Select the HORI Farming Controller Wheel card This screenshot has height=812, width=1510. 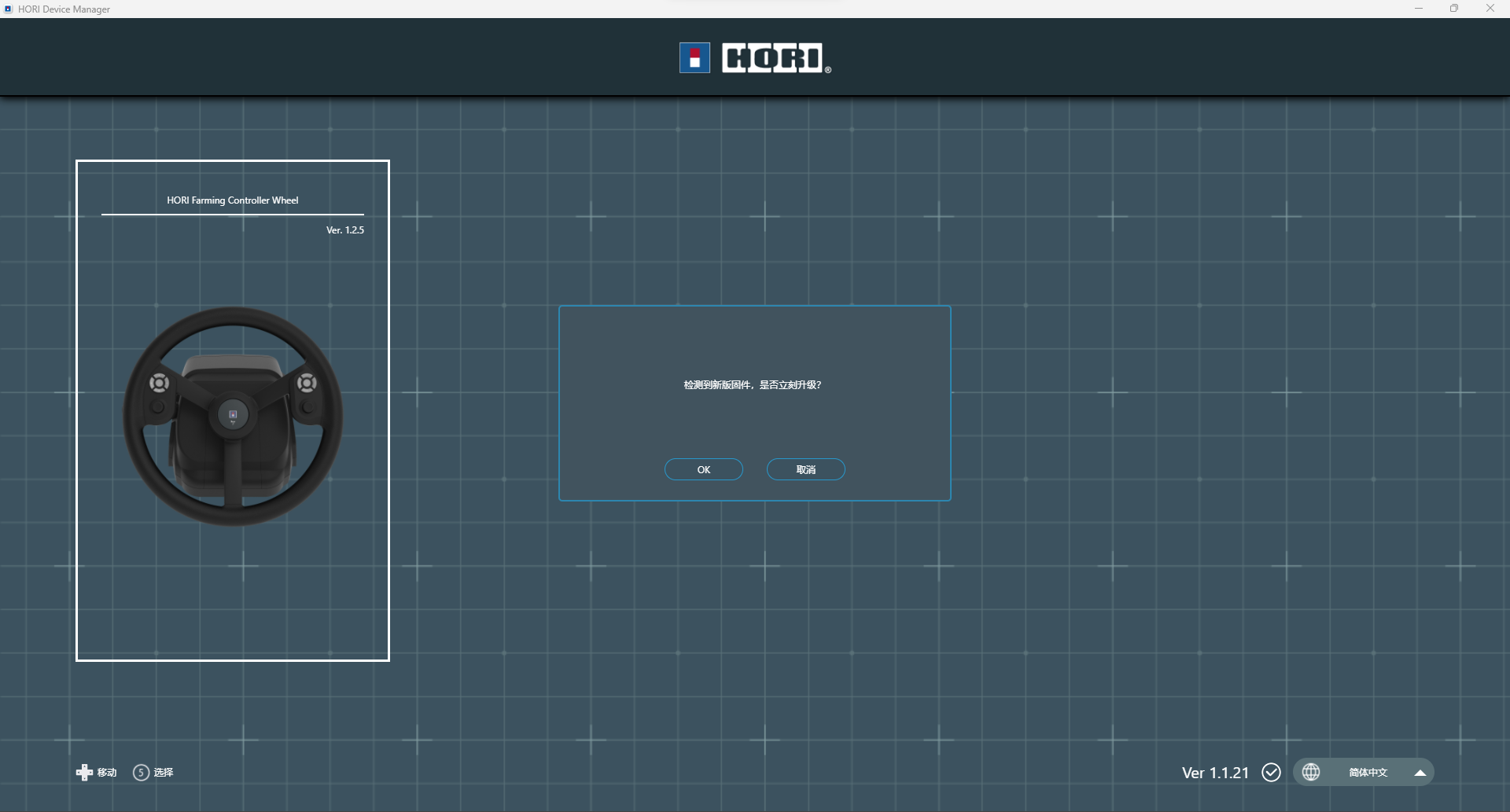[233, 410]
